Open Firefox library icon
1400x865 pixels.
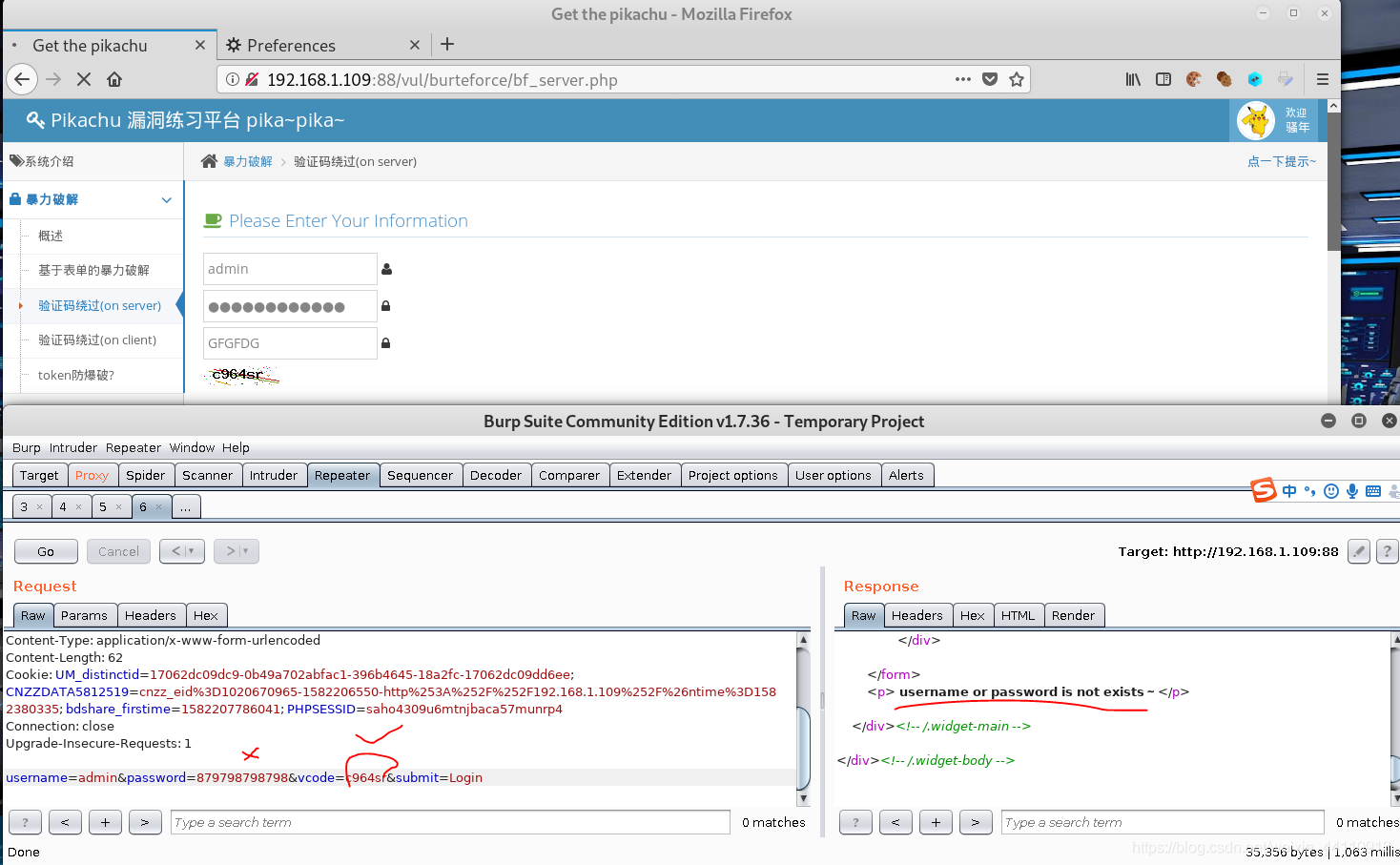click(x=1133, y=79)
